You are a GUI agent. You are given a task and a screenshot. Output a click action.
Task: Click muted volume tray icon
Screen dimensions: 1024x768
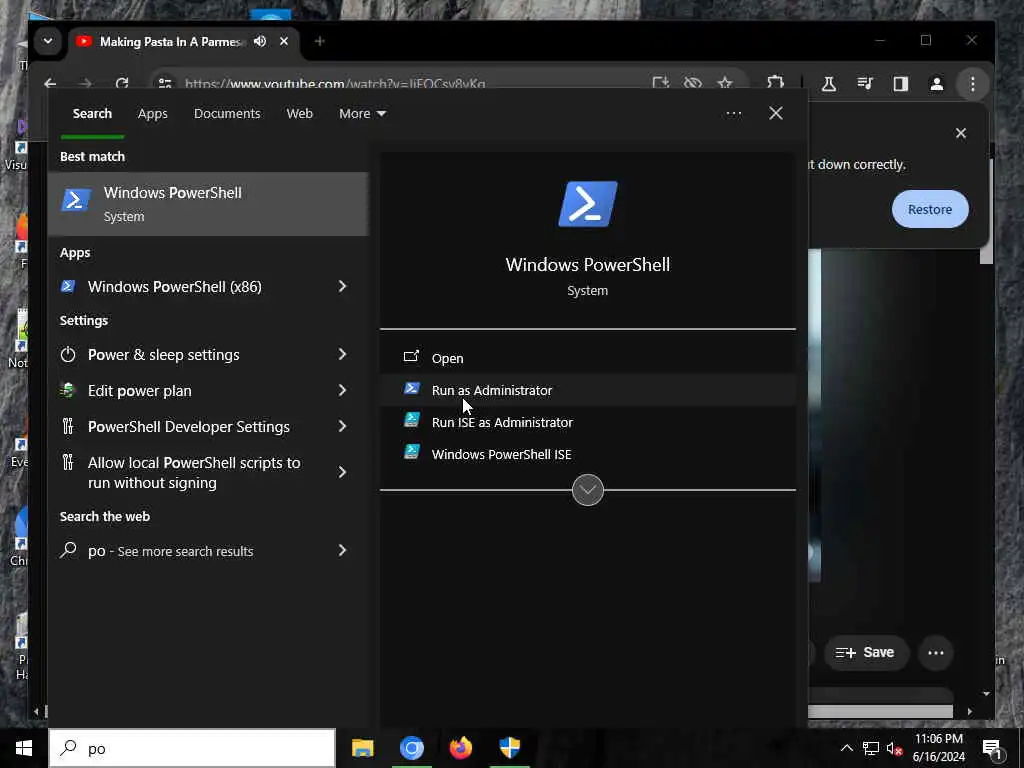coord(894,748)
